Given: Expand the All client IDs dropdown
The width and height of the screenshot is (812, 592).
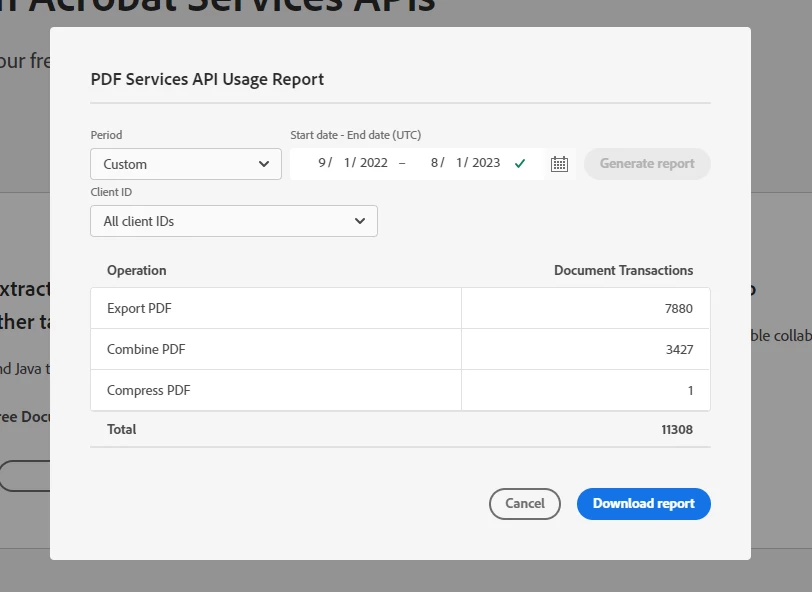Looking at the screenshot, I should coord(234,221).
